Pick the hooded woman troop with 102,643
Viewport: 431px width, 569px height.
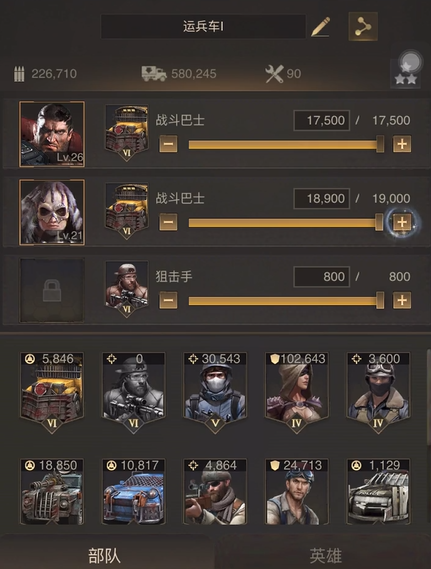[297, 392]
